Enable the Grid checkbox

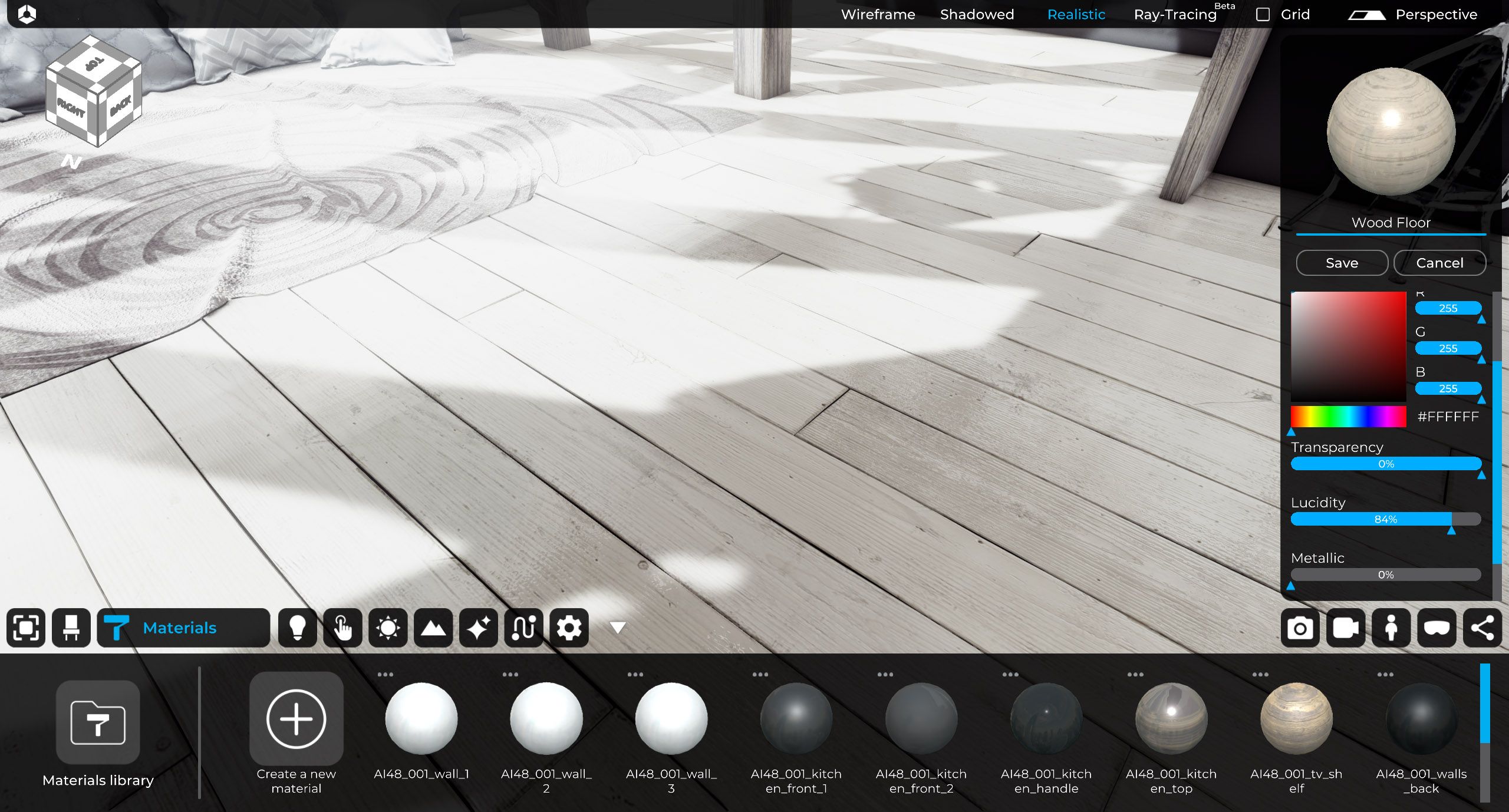coord(1262,14)
